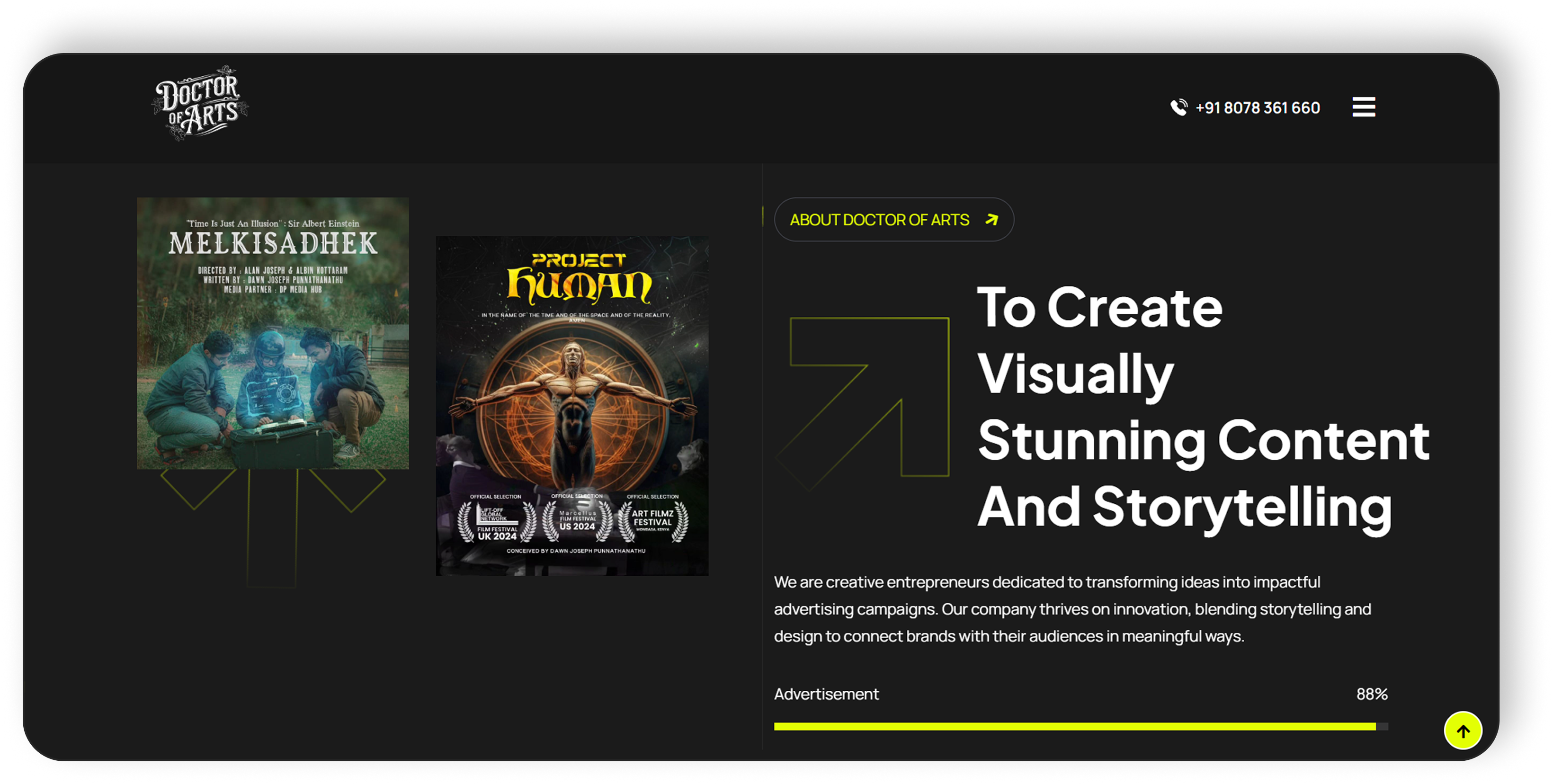
Task: Click the Doctor of Arts logo
Action: [199, 103]
